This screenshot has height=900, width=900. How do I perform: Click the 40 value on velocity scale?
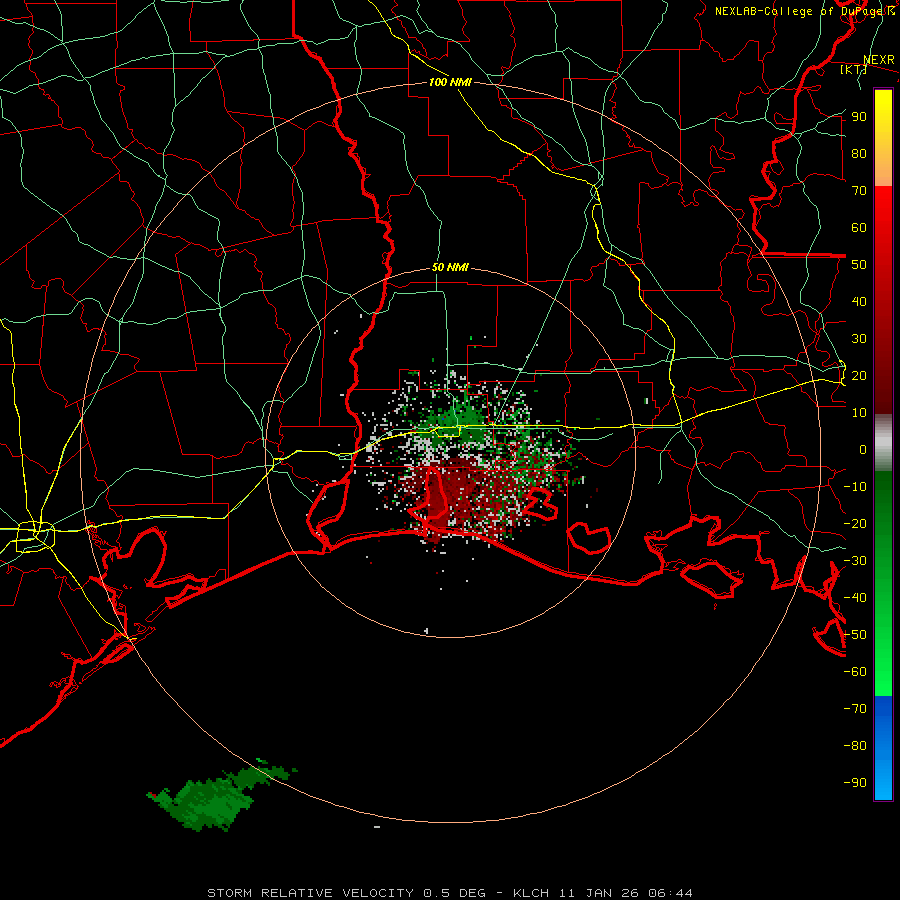859,301
